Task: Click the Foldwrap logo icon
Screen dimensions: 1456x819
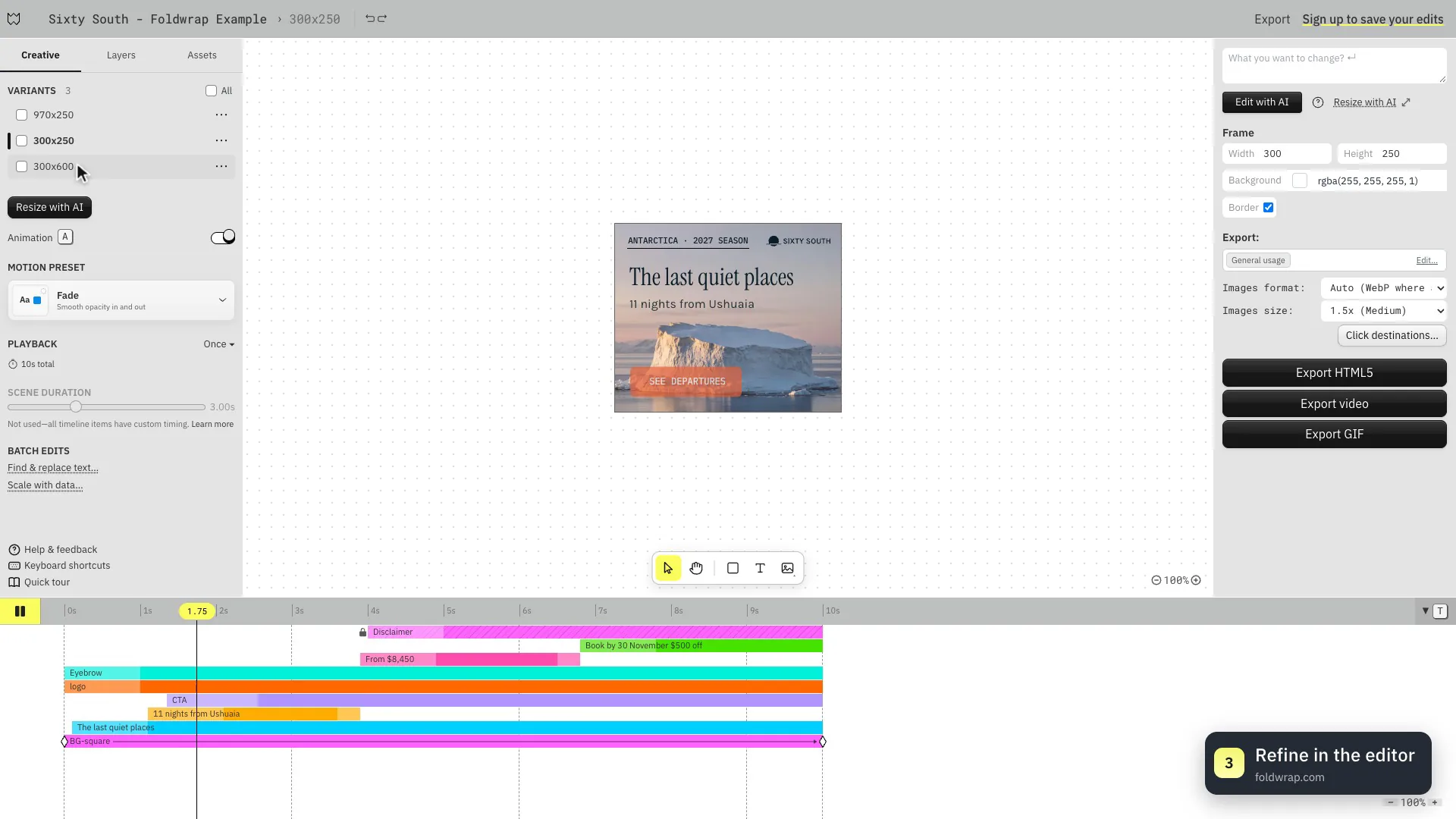Action: pos(14,19)
